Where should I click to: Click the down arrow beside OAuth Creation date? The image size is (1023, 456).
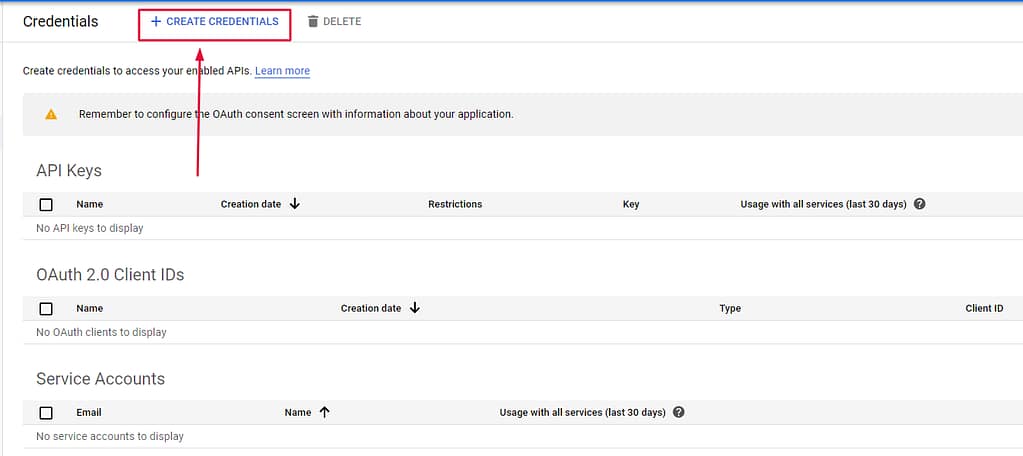415,308
